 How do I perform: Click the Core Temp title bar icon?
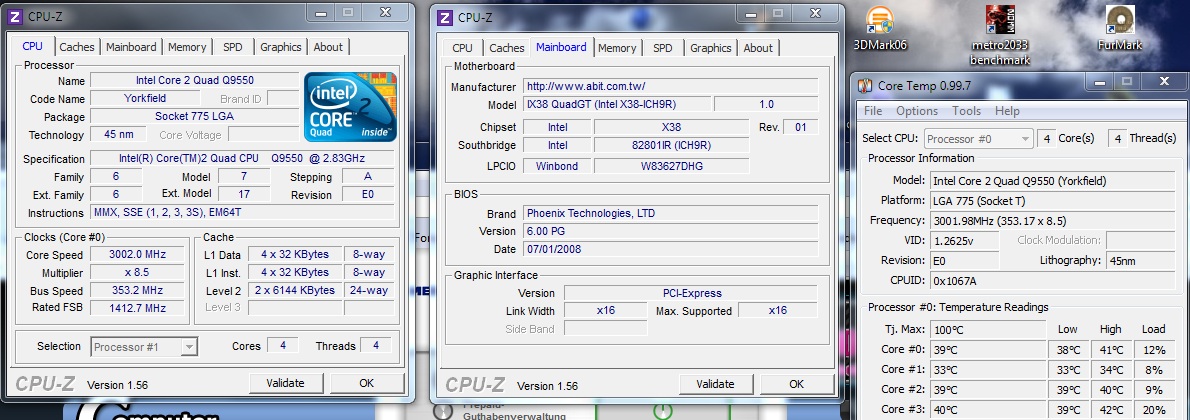click(865, 85)
